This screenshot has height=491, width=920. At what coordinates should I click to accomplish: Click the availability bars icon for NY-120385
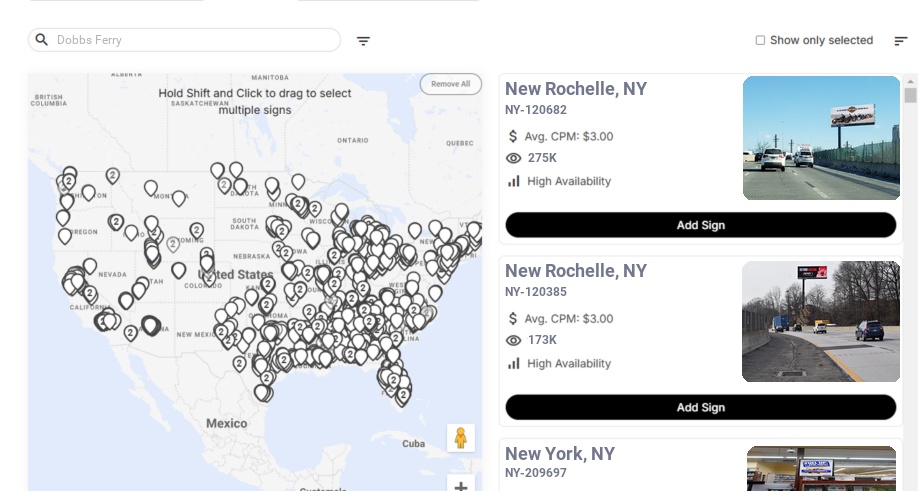click(x=514, y=363)
